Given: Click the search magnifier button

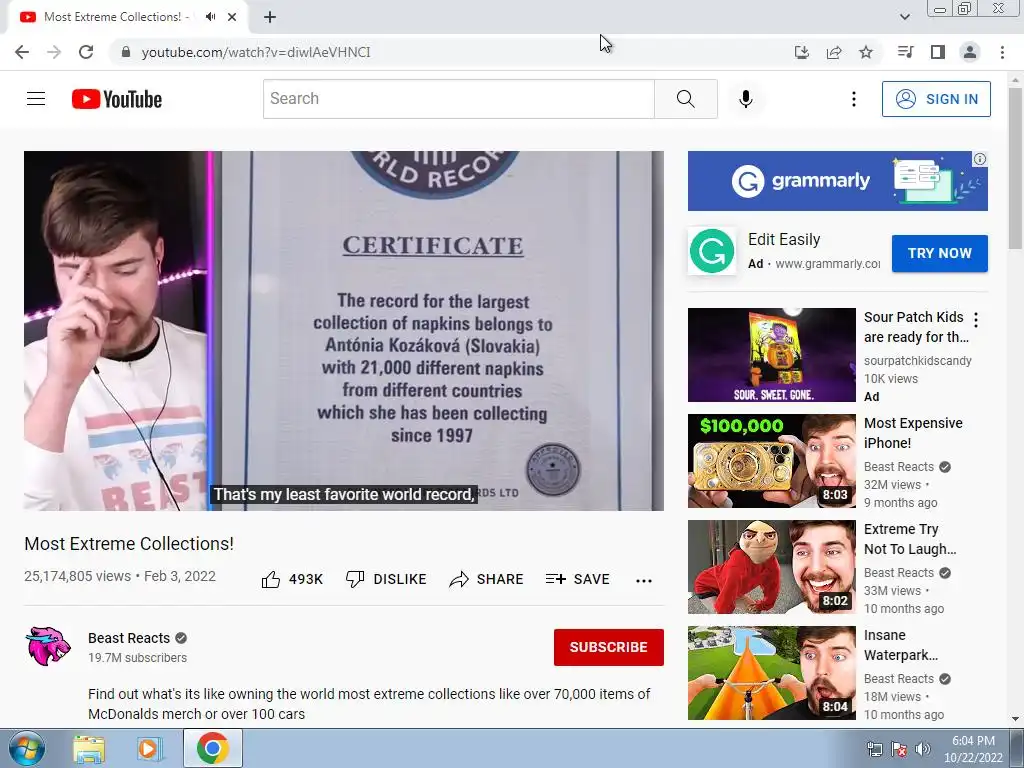Looking at the screenshot, I should (x=686, y=99).
